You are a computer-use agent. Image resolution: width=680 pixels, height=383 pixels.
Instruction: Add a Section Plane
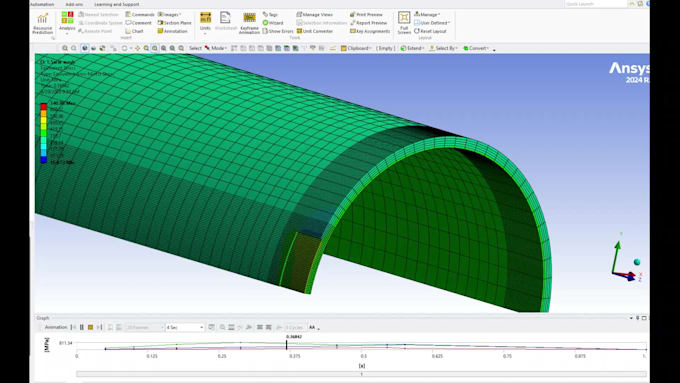click(174, 23)
